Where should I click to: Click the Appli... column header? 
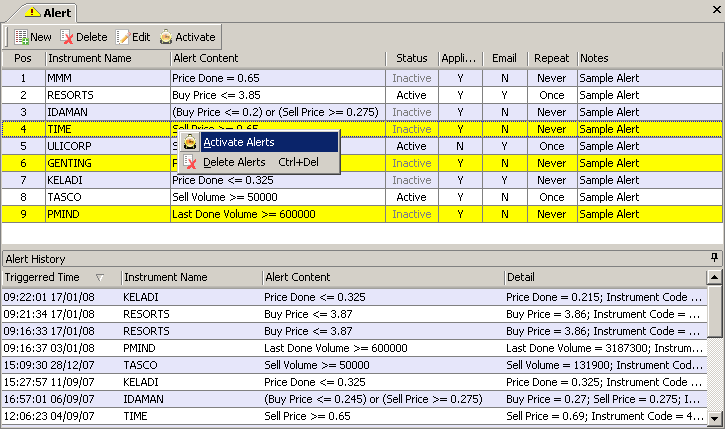460,58
